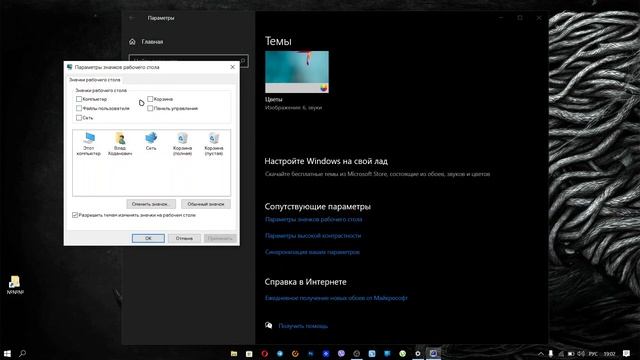Open the Opera browser taskbar icon
The width and height of the screenshot is (640, 360).
coord(264,353)
